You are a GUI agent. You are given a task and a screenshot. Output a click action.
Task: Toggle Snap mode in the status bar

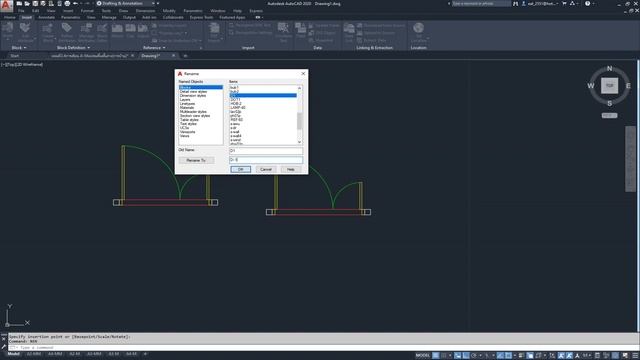(x=444, y=356)
